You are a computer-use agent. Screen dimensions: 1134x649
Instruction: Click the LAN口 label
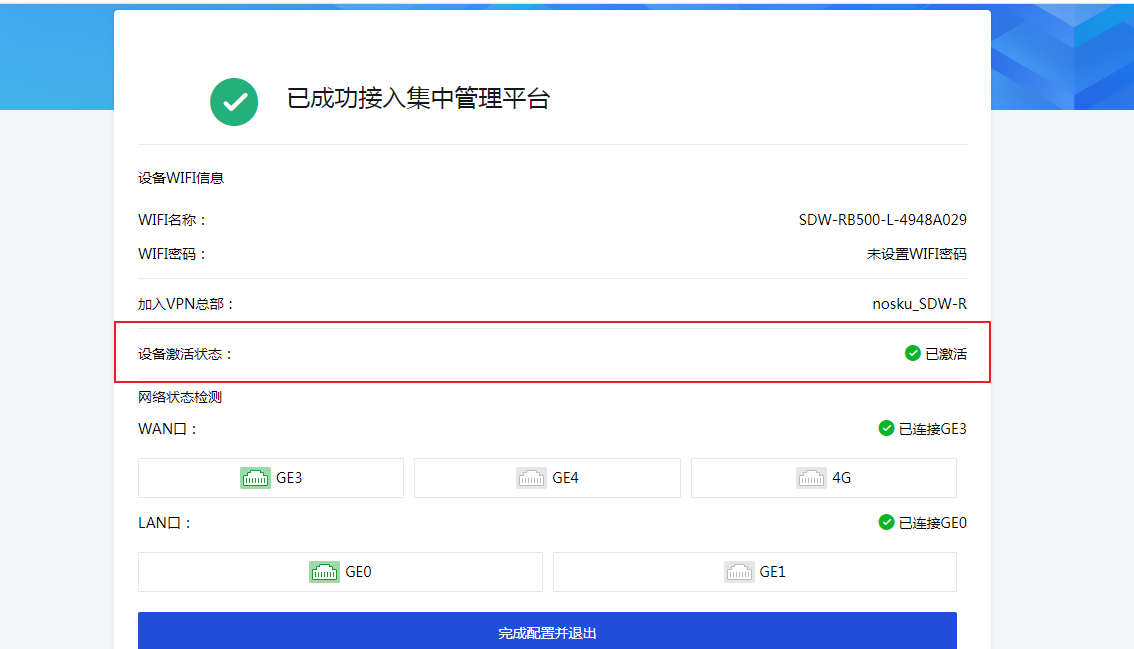(164, 523)
